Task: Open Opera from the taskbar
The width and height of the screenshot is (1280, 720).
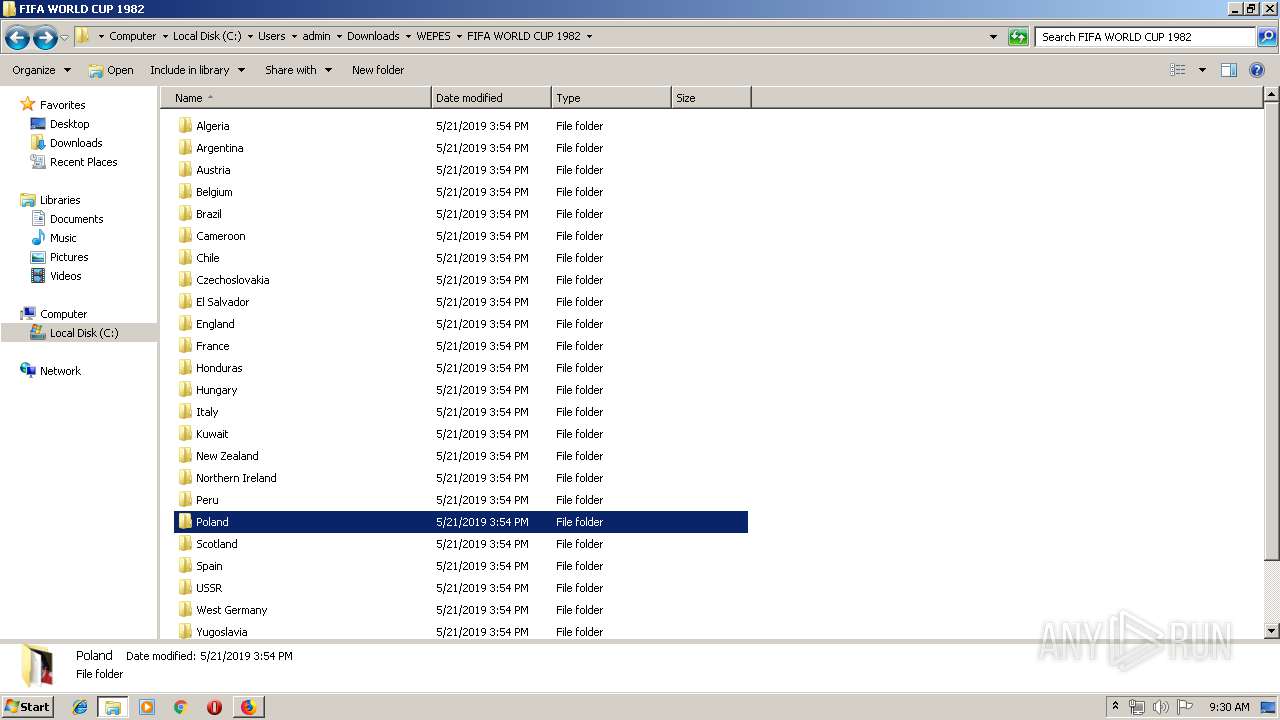Action: tap(214, 707)
